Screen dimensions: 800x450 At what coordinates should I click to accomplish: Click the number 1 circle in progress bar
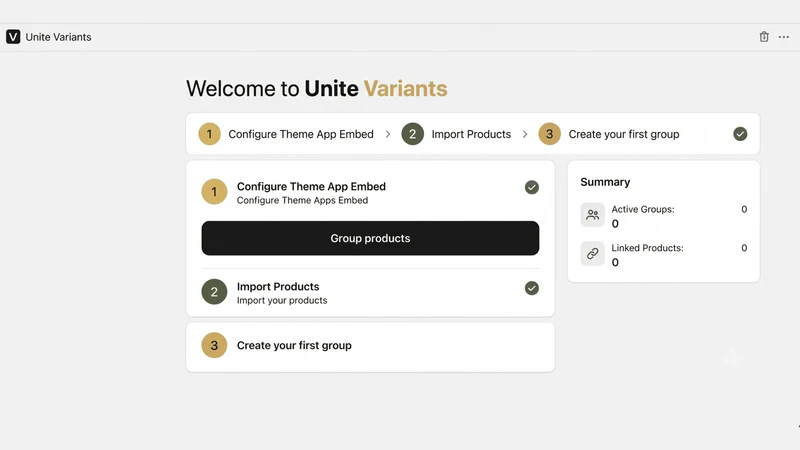click(x=209, y=134)
